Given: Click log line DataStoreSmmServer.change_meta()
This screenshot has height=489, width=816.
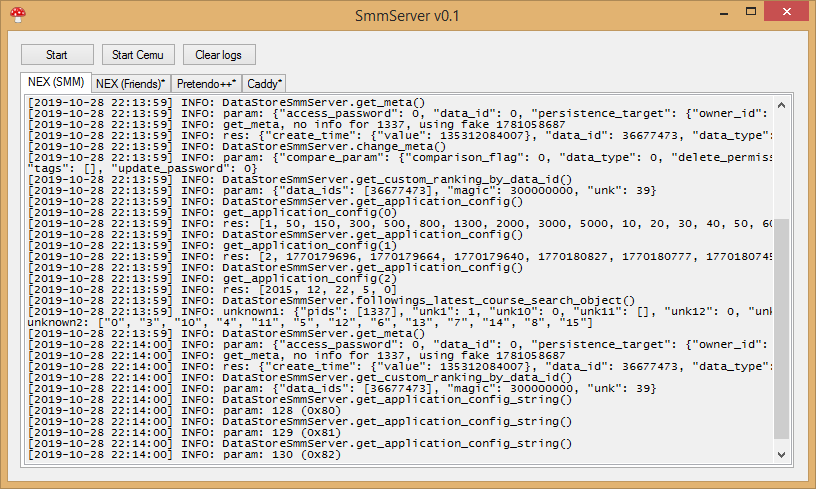Looking at the screenshot, I should pos(237,147).
